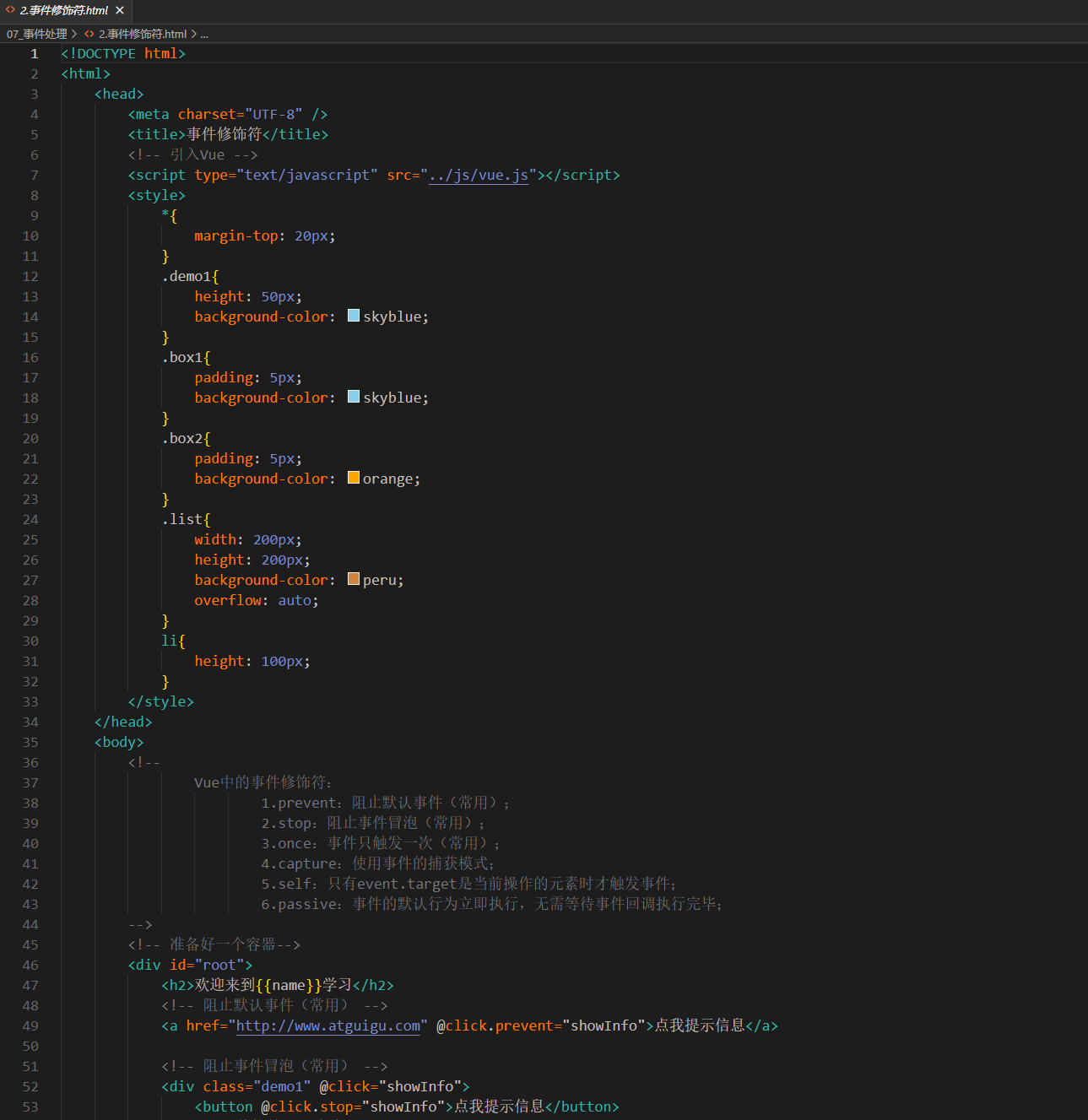
Task: Click the 3.once comment line
Action: (382, 843)
